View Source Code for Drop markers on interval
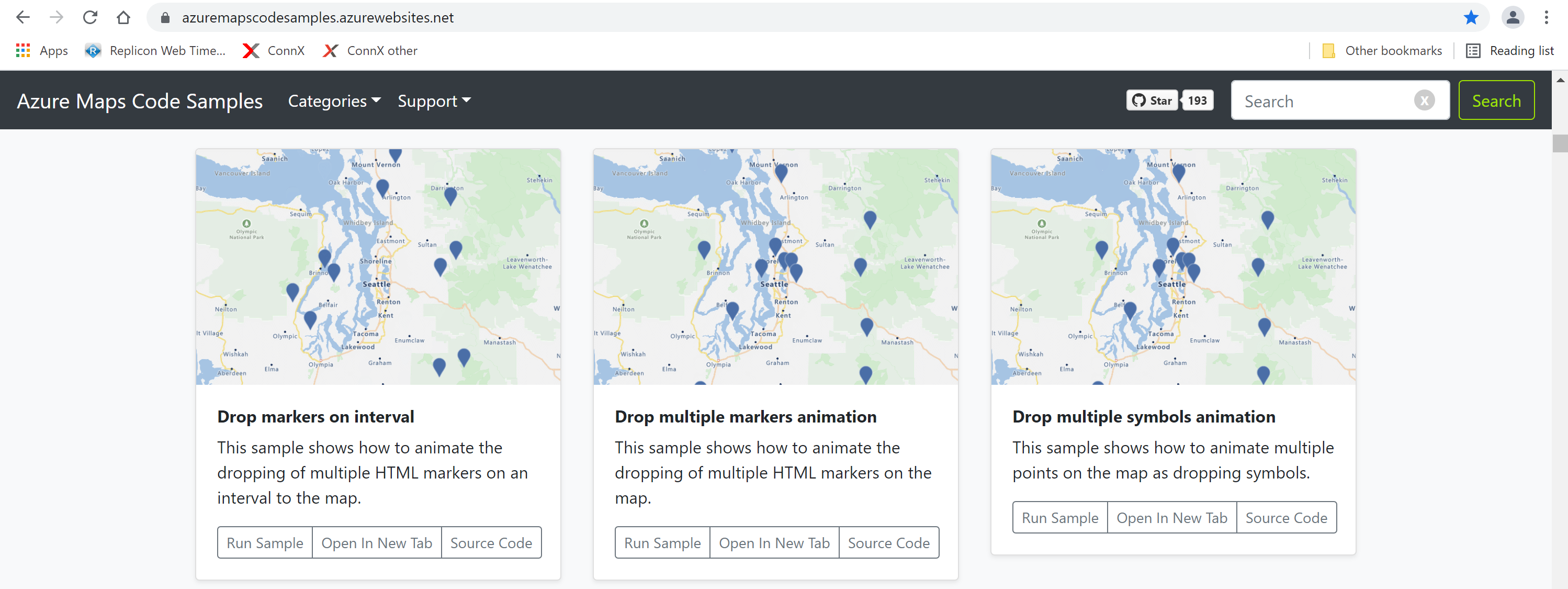1568x589 pixels. point(491,542)
